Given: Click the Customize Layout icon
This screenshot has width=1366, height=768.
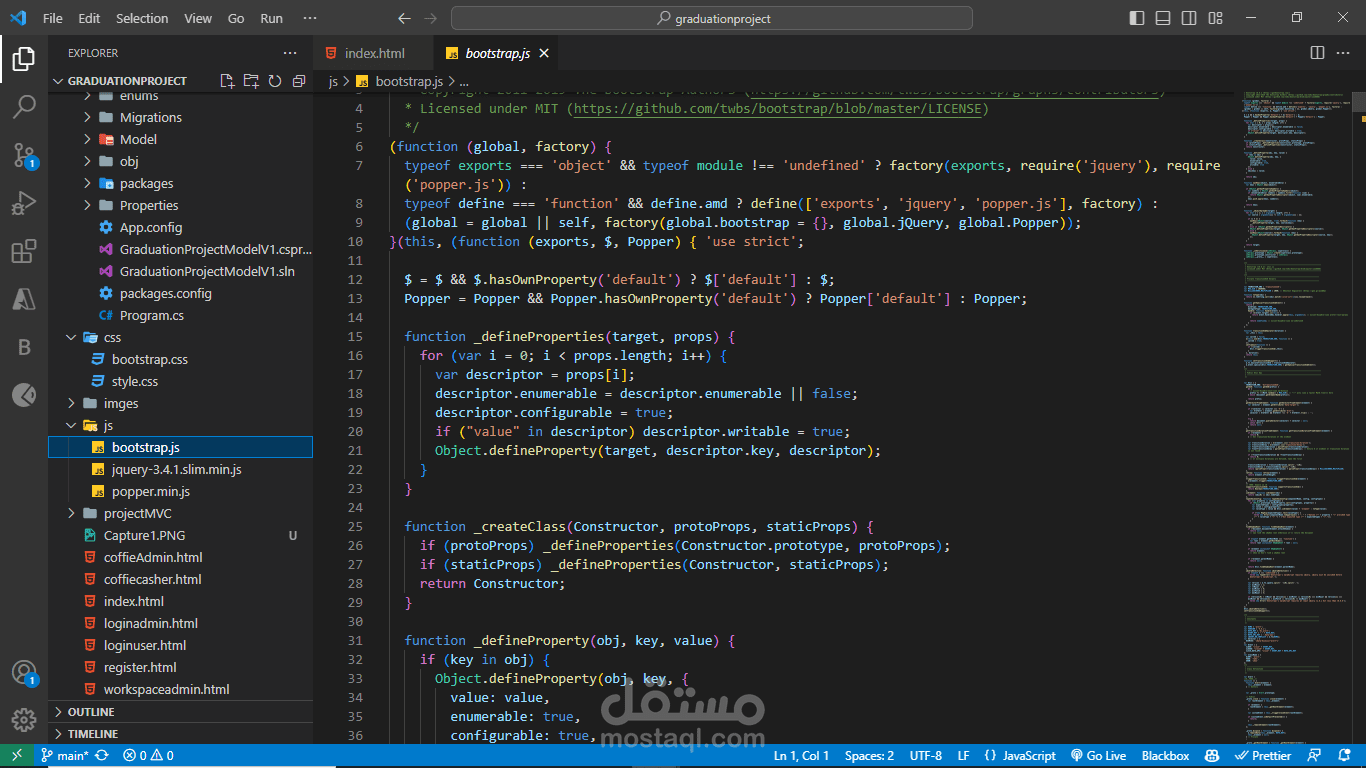Looking at the screenshot, I should tap(1213, 18).
